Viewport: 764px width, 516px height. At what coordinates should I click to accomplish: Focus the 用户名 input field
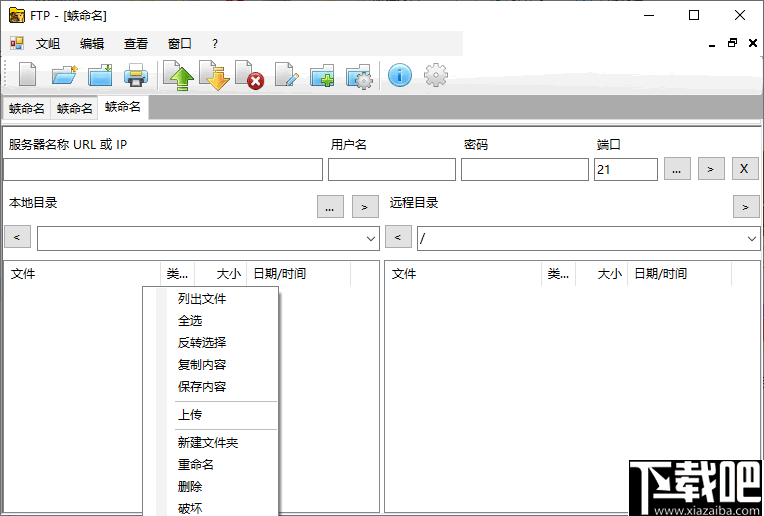pyautogui.click(x=392, y=170)
